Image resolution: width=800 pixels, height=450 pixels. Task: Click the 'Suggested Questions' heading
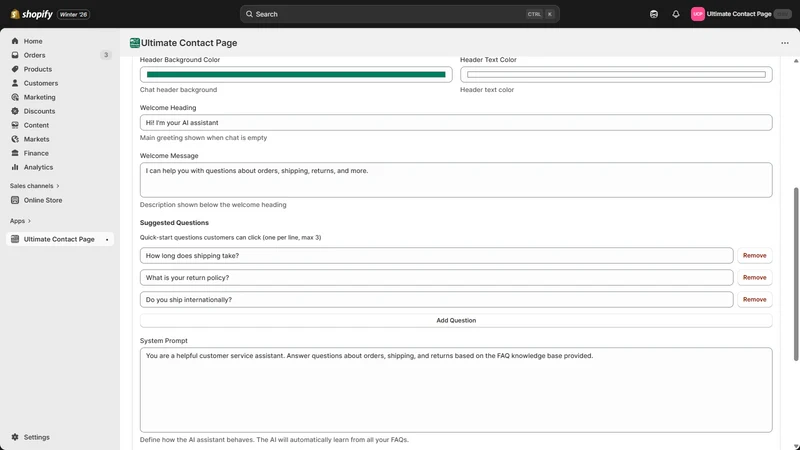(x=174, y=222)
